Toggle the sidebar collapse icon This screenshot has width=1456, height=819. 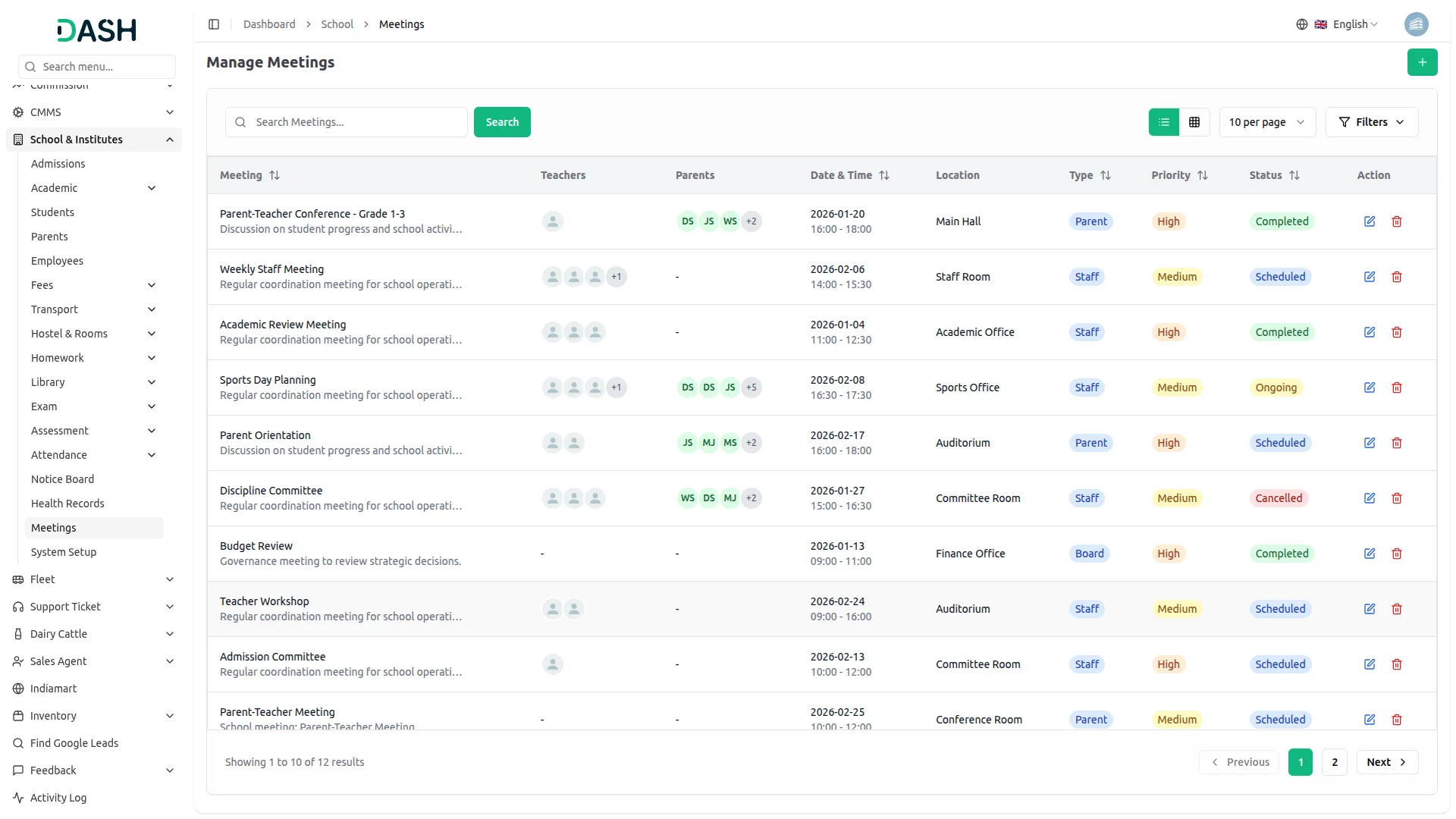(214, 24)
